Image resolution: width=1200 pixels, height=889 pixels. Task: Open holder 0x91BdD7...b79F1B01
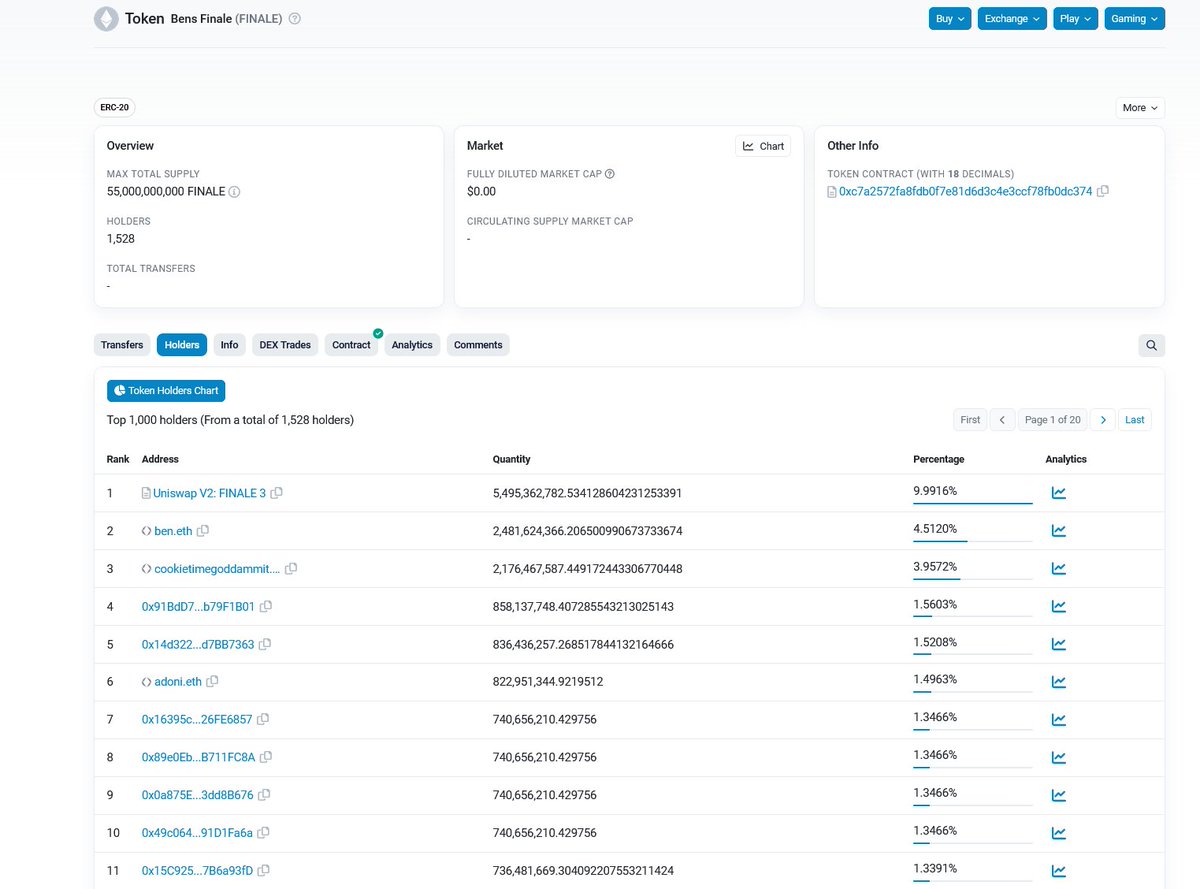(x=198, y=607)
